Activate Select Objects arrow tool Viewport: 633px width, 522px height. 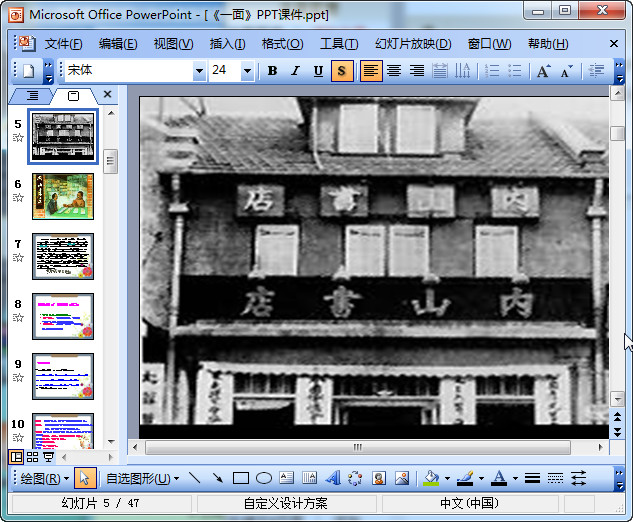pyautogui.click(x=84, y=479)
